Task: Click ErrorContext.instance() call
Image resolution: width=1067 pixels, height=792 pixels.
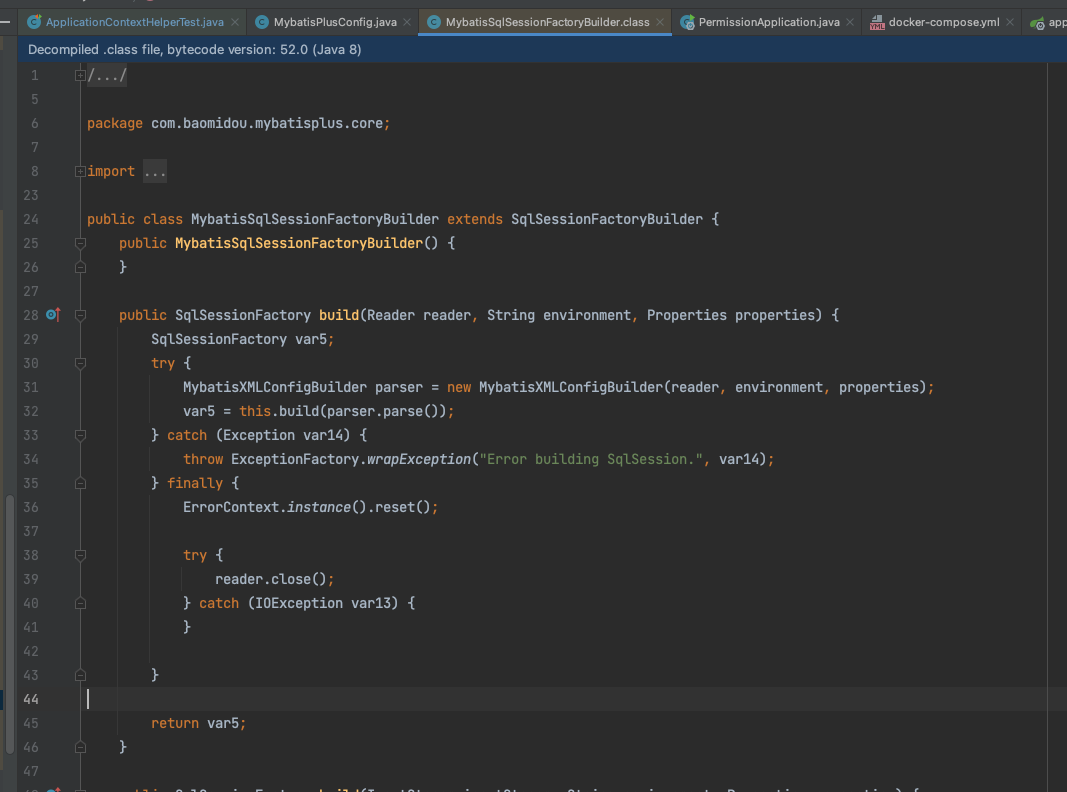Action: (x=275, y=507)
